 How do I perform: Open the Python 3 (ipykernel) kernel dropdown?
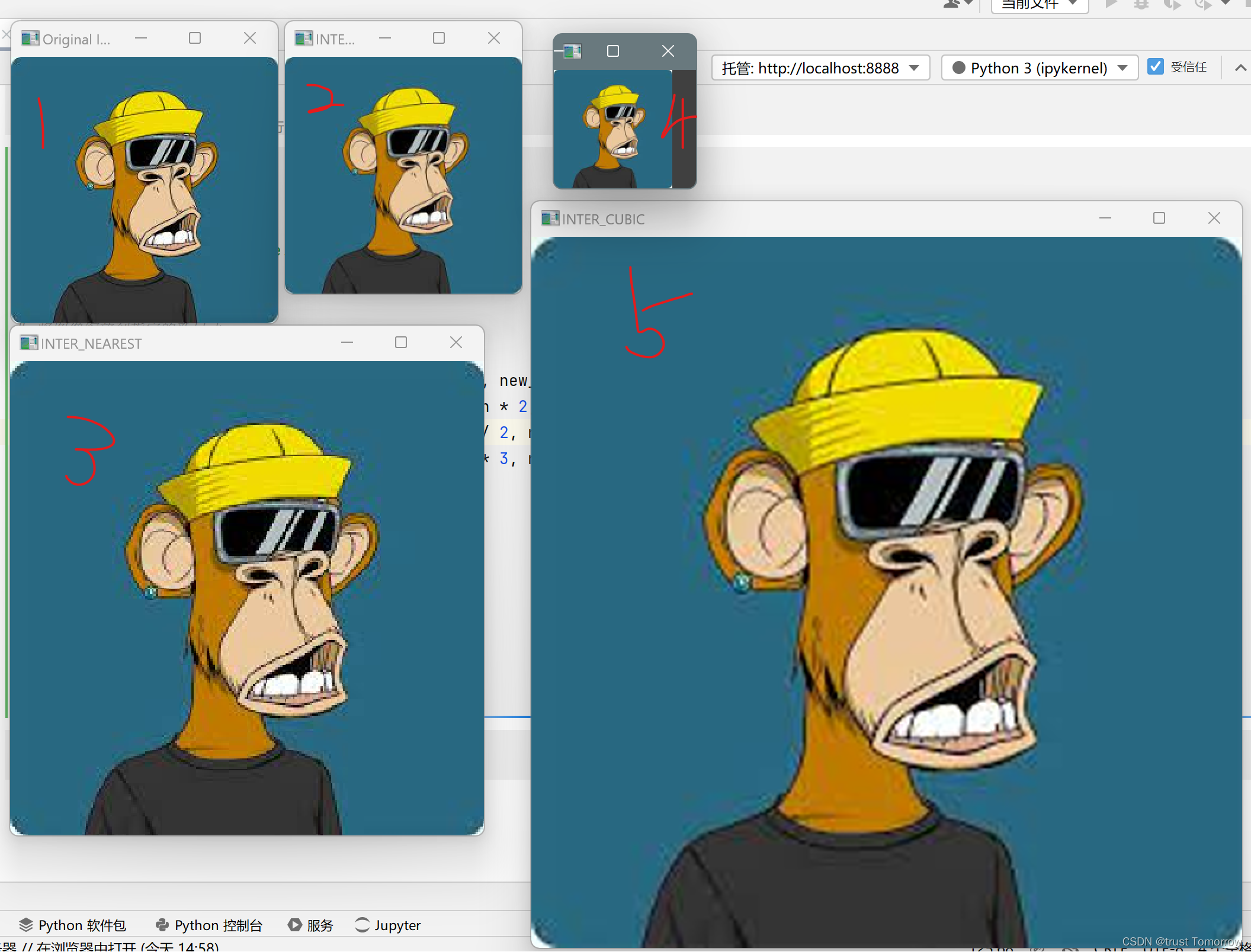[x=1040, y=68]
